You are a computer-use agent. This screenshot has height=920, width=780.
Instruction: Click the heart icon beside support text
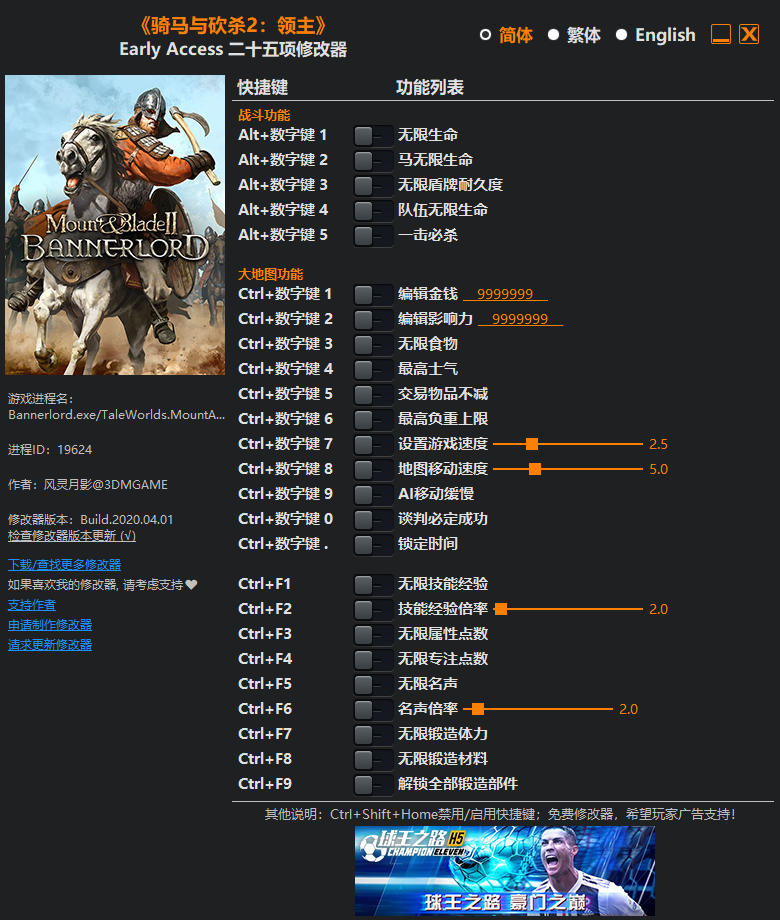tap(191, 584)
